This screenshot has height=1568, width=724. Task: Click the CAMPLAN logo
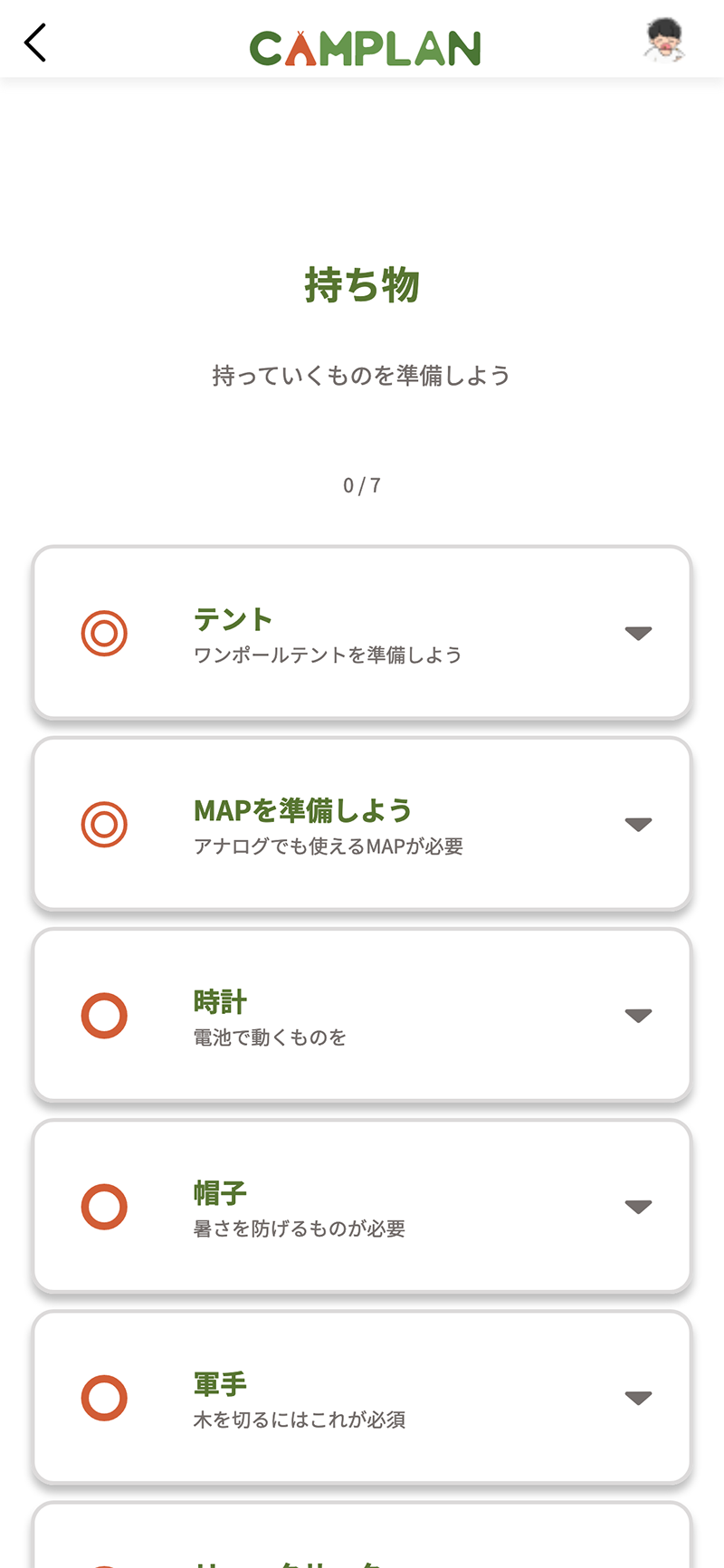pos(365,49)
